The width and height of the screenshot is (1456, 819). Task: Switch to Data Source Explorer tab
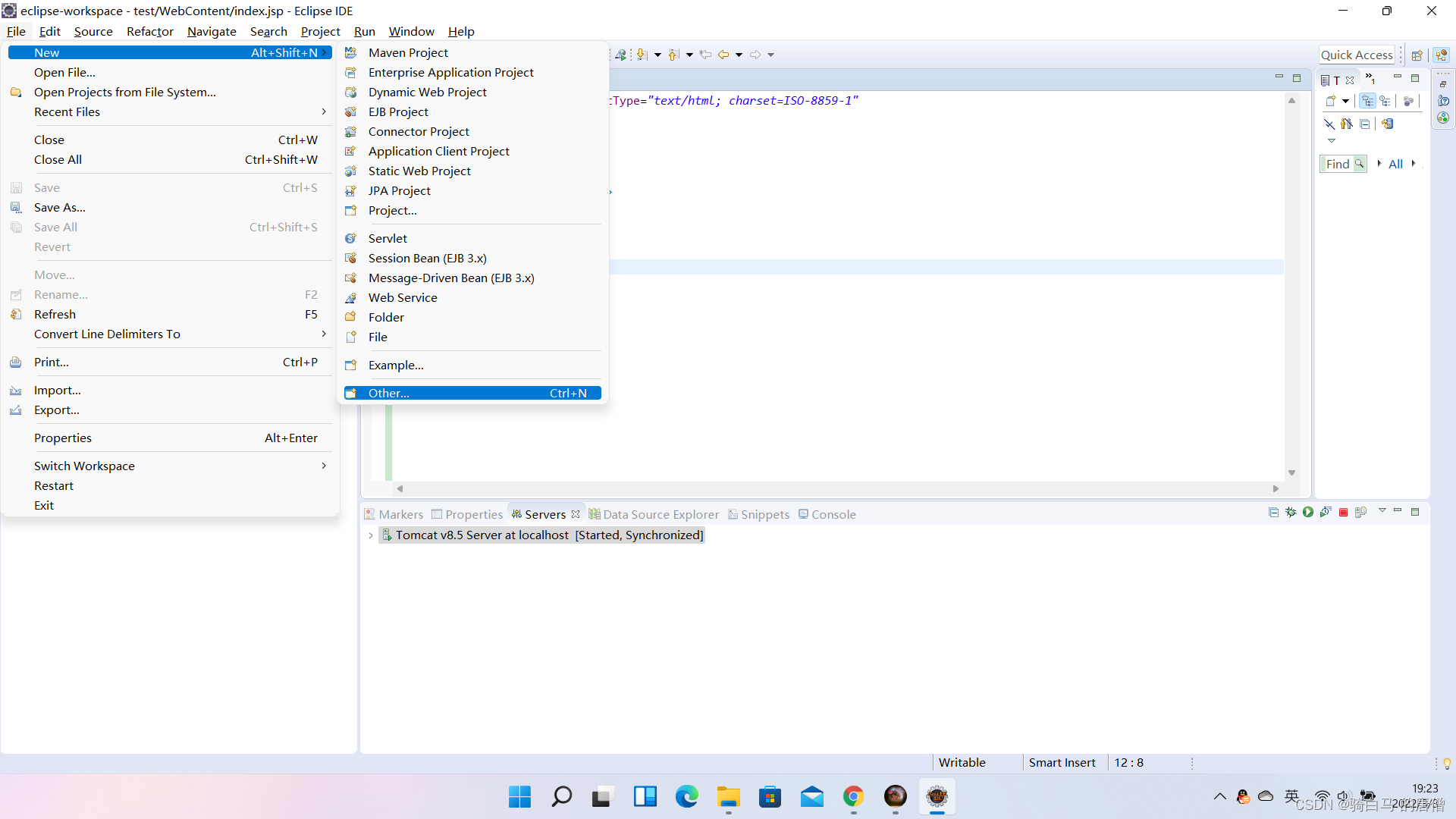point(654,514)
